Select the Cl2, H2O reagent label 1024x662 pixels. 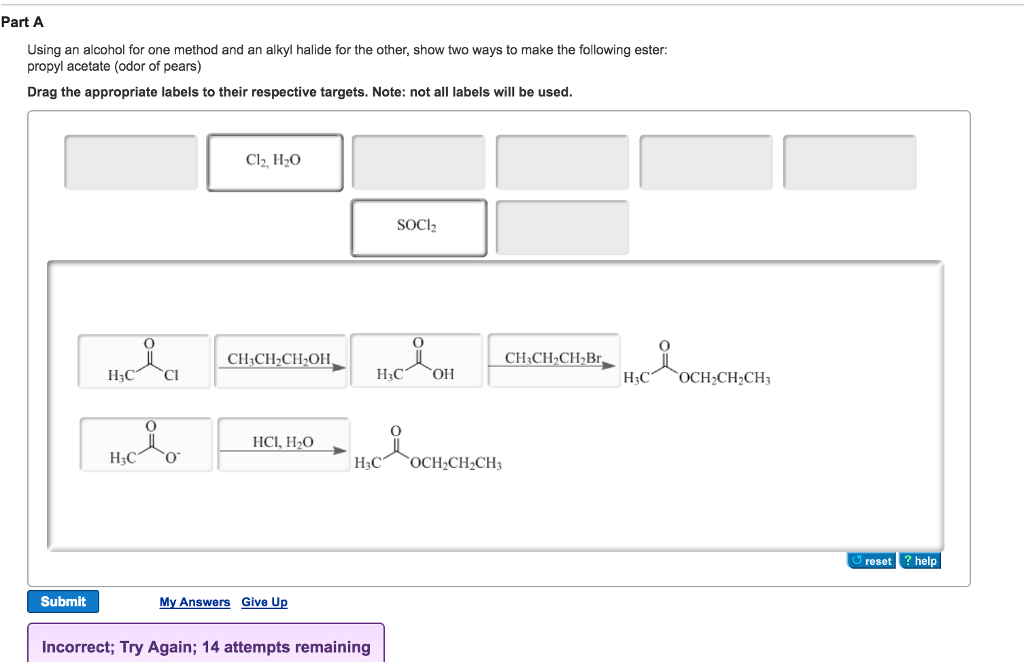click(x=275, y=160)
